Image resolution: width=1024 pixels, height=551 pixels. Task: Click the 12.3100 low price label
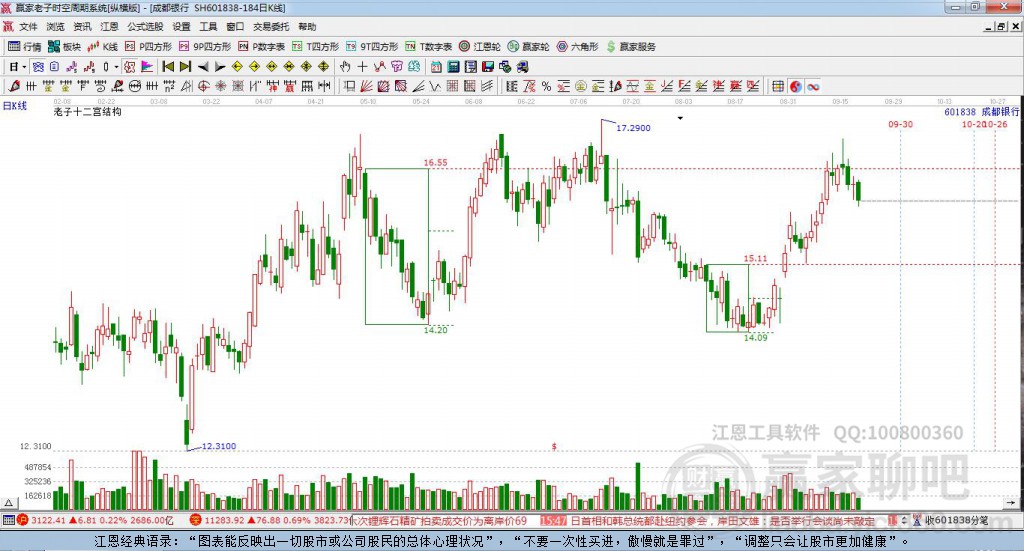point(219,446)
